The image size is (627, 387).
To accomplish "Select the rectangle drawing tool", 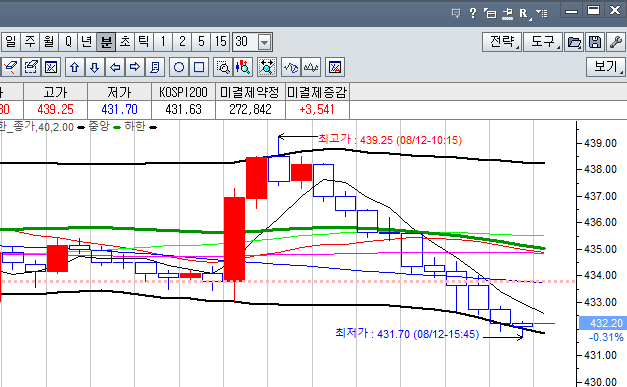I will (x=199, y=67).
